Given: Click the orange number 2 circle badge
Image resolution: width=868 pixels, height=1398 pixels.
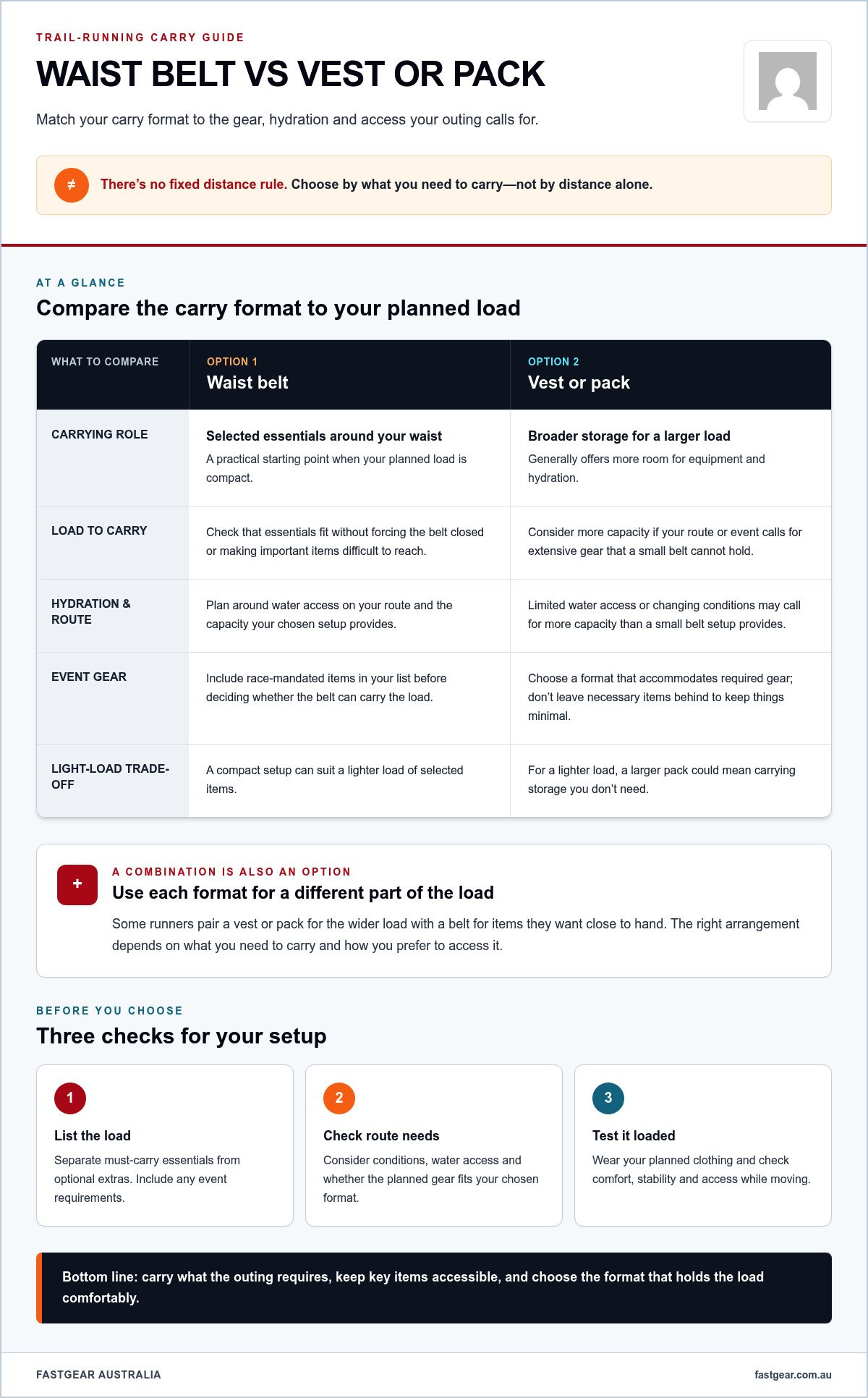Looking at the screenshot, I should click(339, 1098).
